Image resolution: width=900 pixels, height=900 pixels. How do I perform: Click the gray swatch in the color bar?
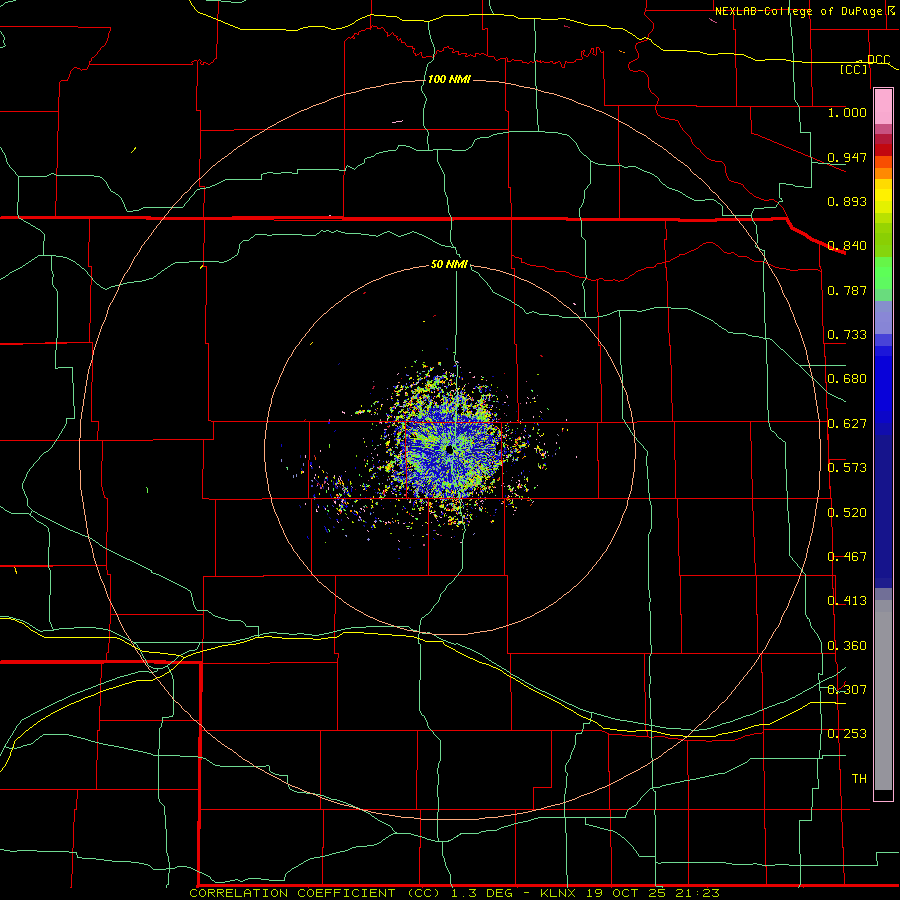[x=883, y=695]
